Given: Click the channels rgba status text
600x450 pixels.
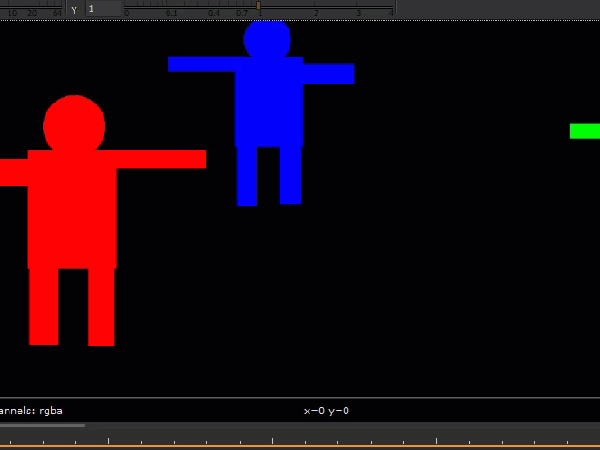Looking at the screenshot, I should [31, 411].
